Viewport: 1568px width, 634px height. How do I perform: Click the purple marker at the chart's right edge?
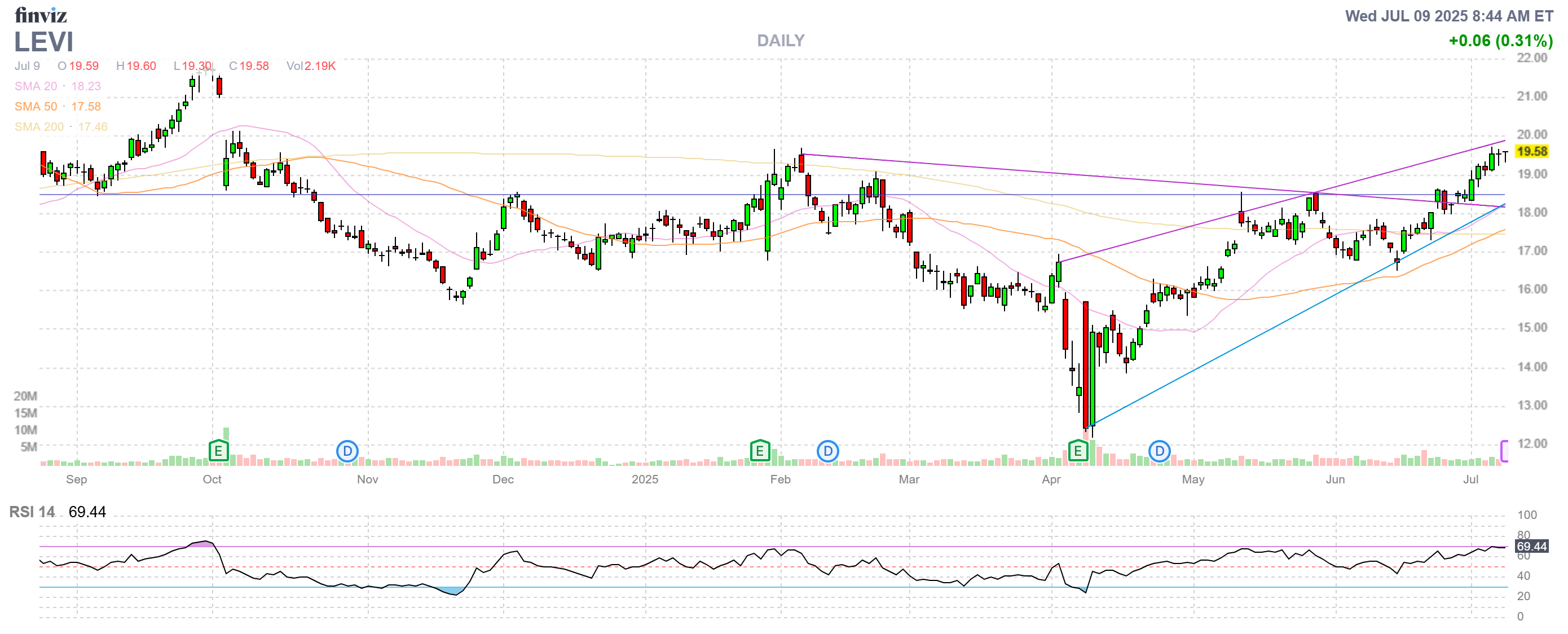point(1504,451)
